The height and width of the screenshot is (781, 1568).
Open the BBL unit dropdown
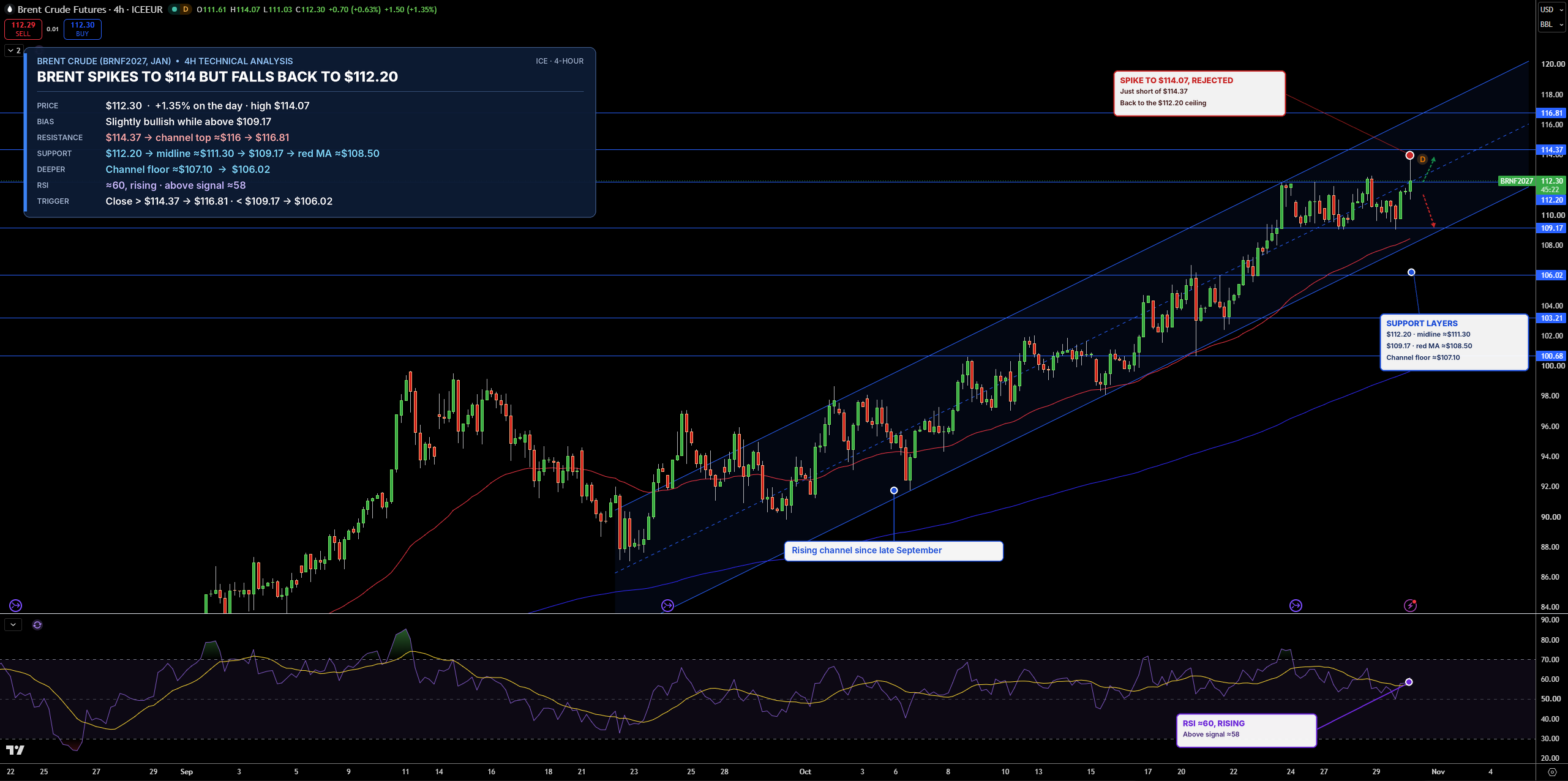point(1552,24)
